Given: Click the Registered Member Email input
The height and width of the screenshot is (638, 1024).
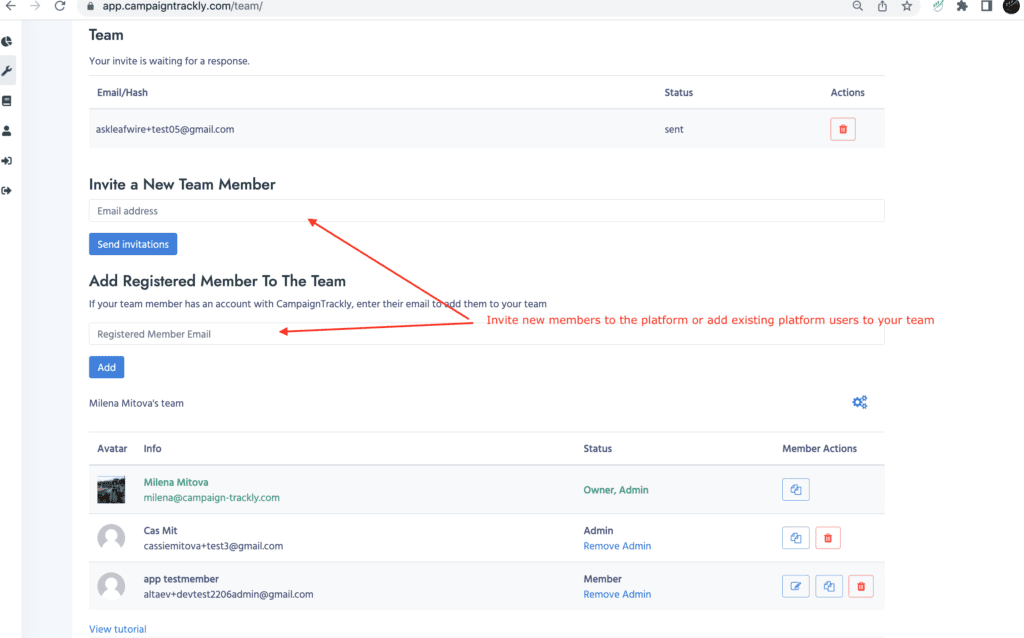Looking at the screenshot, I should click(486, 334).
